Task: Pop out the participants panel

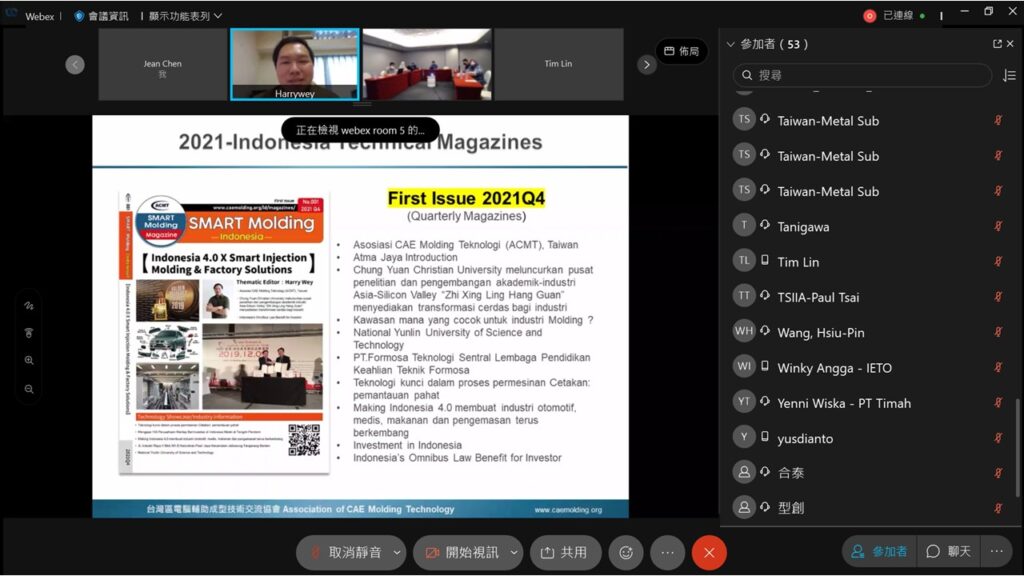Action: 997,44
